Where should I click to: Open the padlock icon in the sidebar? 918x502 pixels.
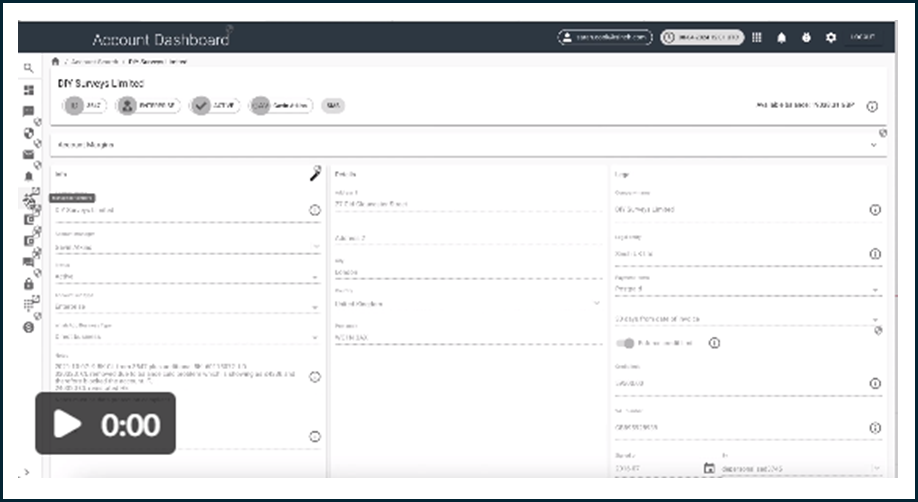tap(28, 284)
